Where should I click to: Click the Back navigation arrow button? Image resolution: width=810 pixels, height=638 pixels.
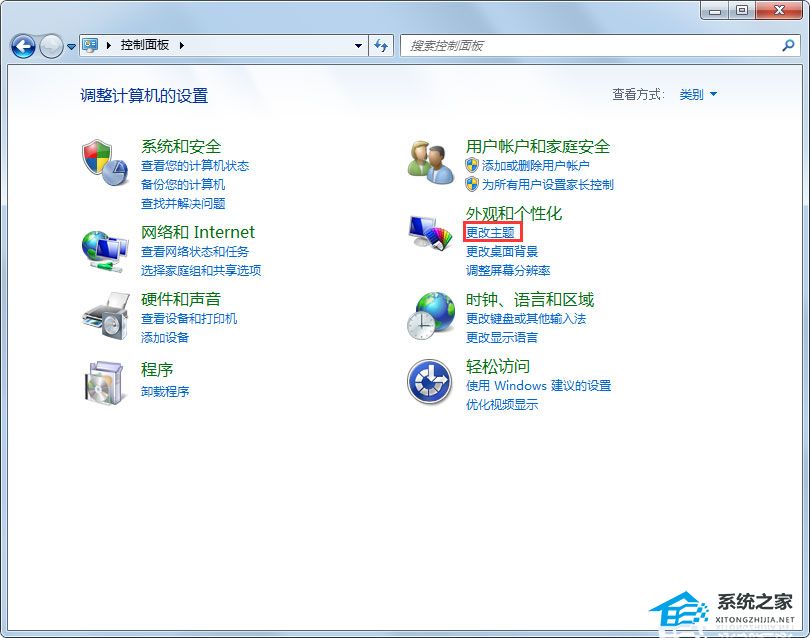point(23,46)
